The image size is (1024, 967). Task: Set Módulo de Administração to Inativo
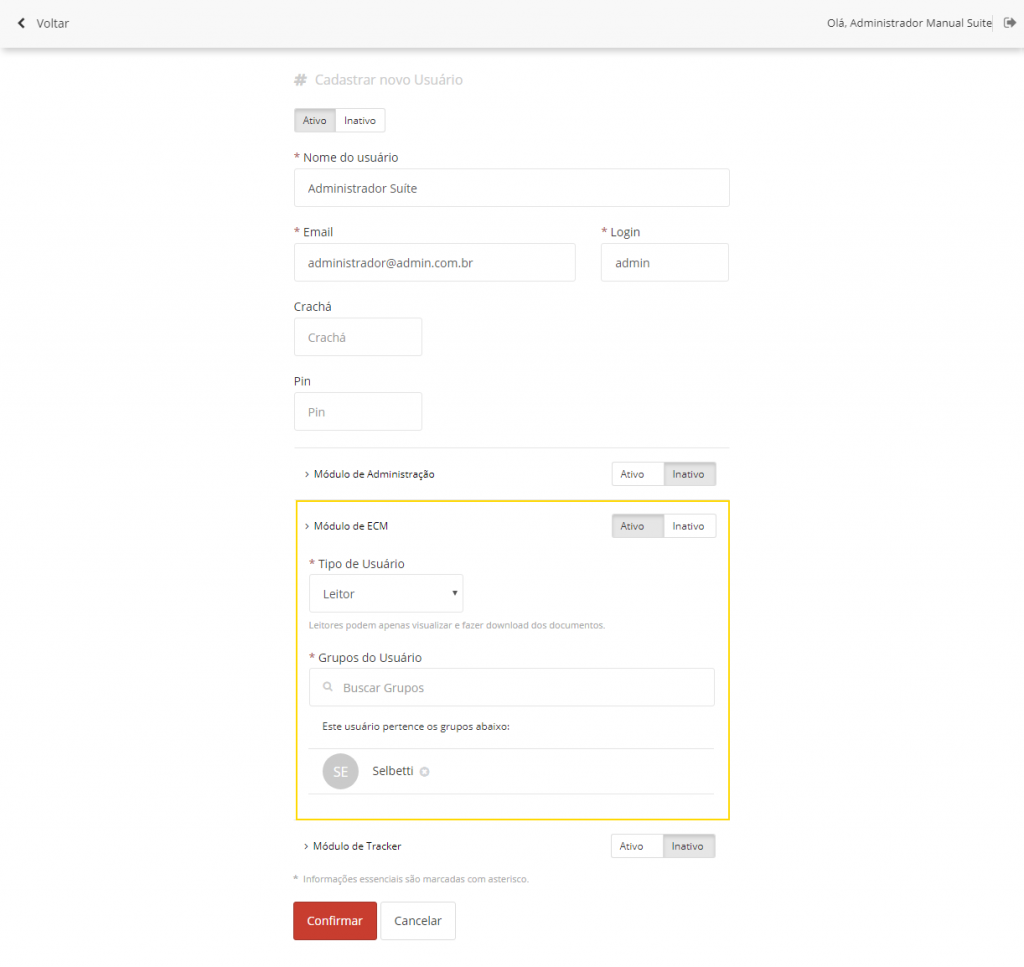[x=689, y=474]
